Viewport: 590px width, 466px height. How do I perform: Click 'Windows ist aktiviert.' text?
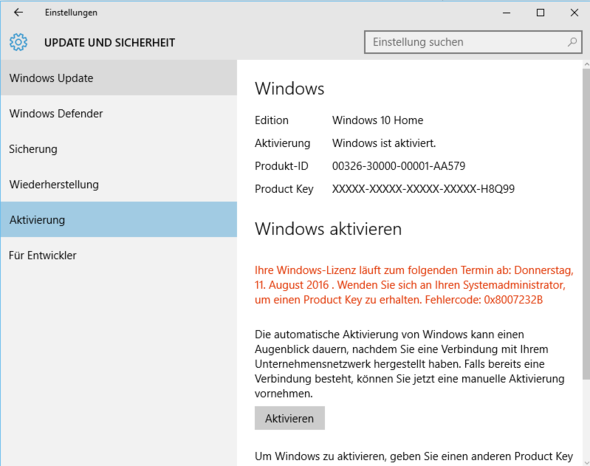coord(384,143)
